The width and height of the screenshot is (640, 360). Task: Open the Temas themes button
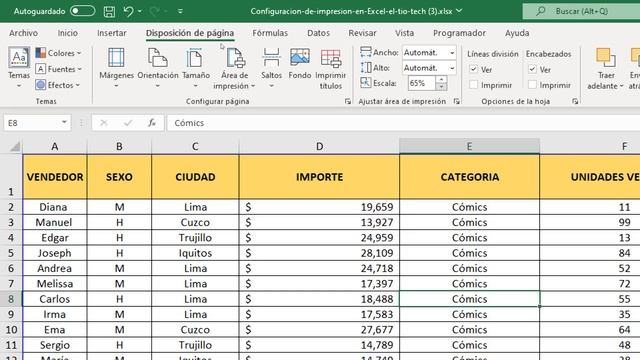pyautogui.click(x=19, y=68)
